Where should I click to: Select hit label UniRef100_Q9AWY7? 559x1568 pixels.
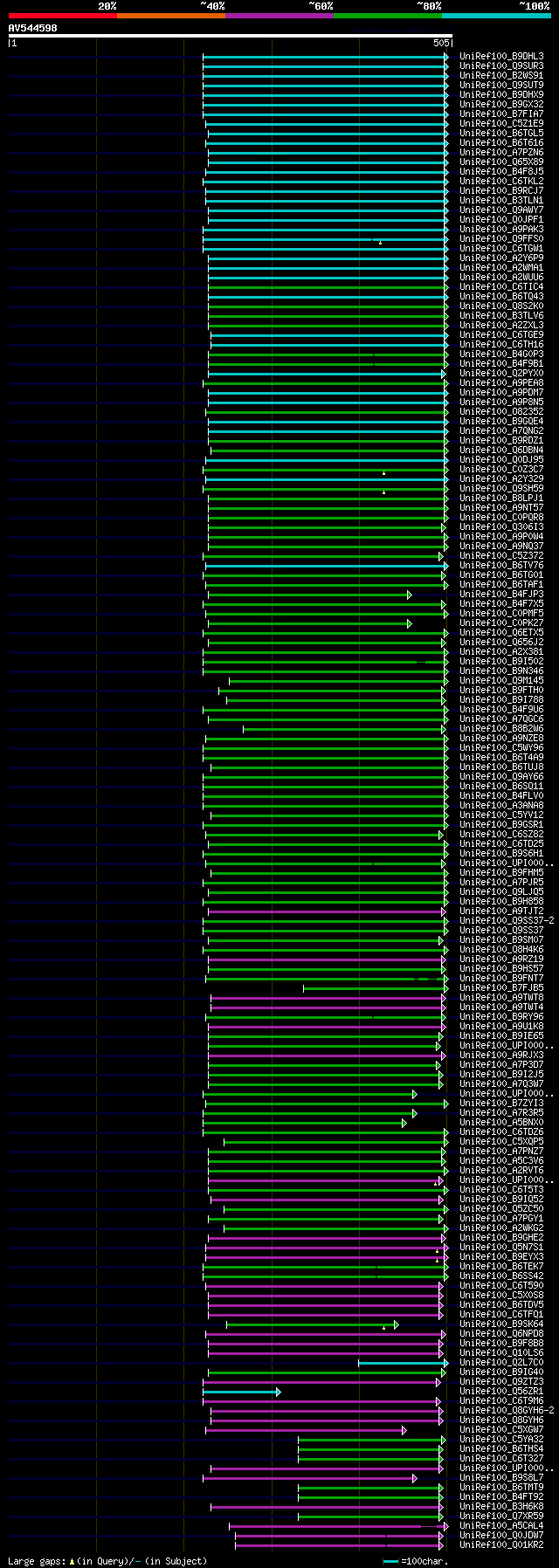click(501, 210)
